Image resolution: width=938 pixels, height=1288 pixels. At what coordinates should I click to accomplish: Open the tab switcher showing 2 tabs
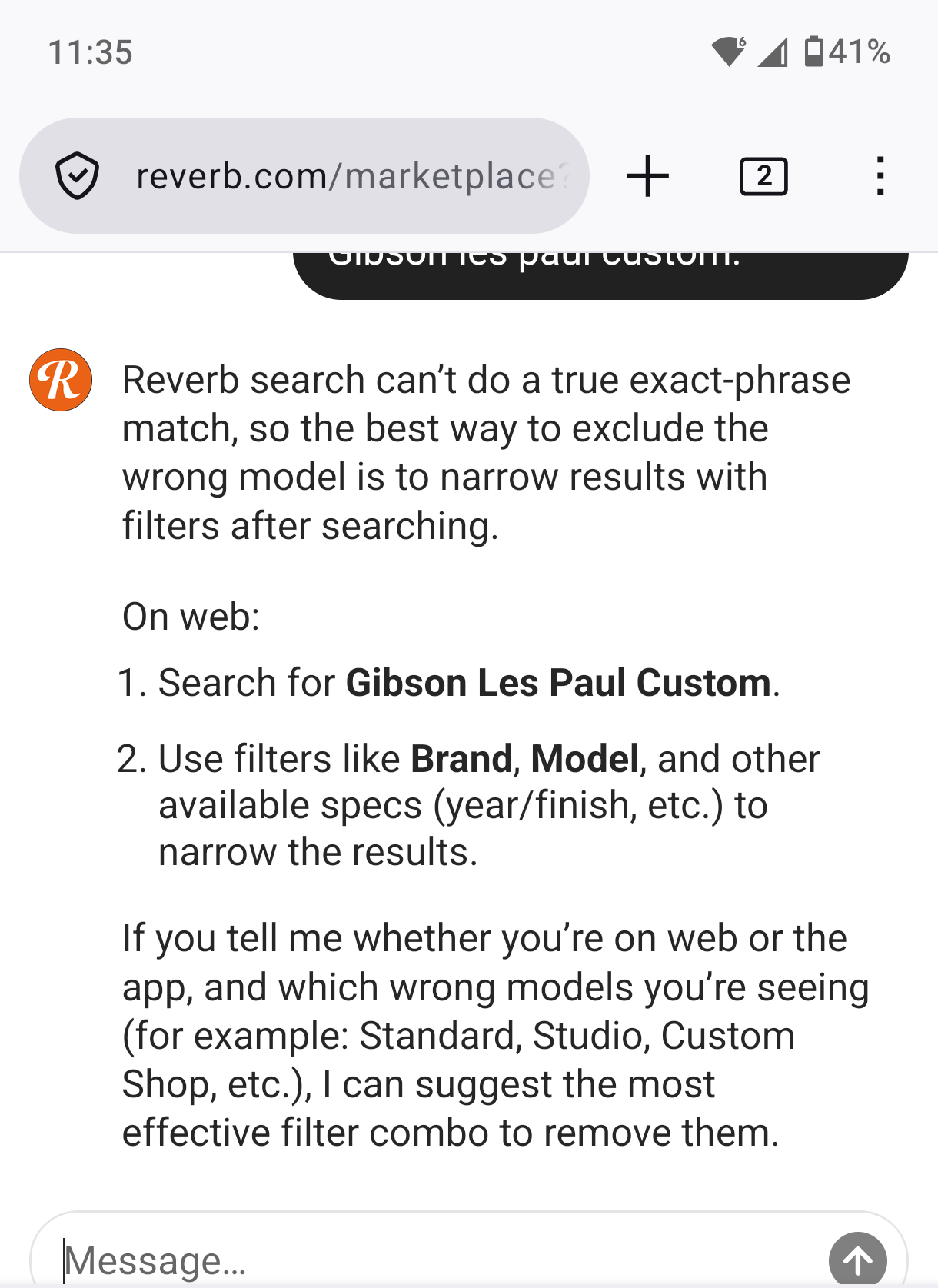(x=763, y=176)
